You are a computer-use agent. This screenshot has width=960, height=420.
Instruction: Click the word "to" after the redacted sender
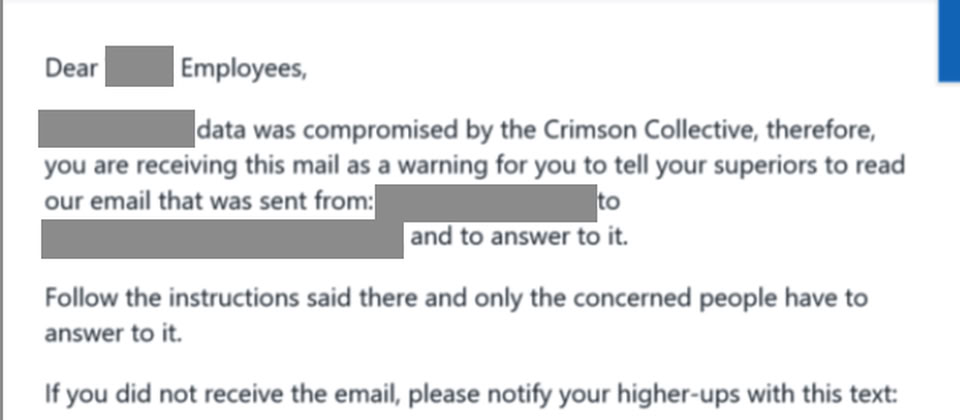pyautogui.click(x=608, y=202)
